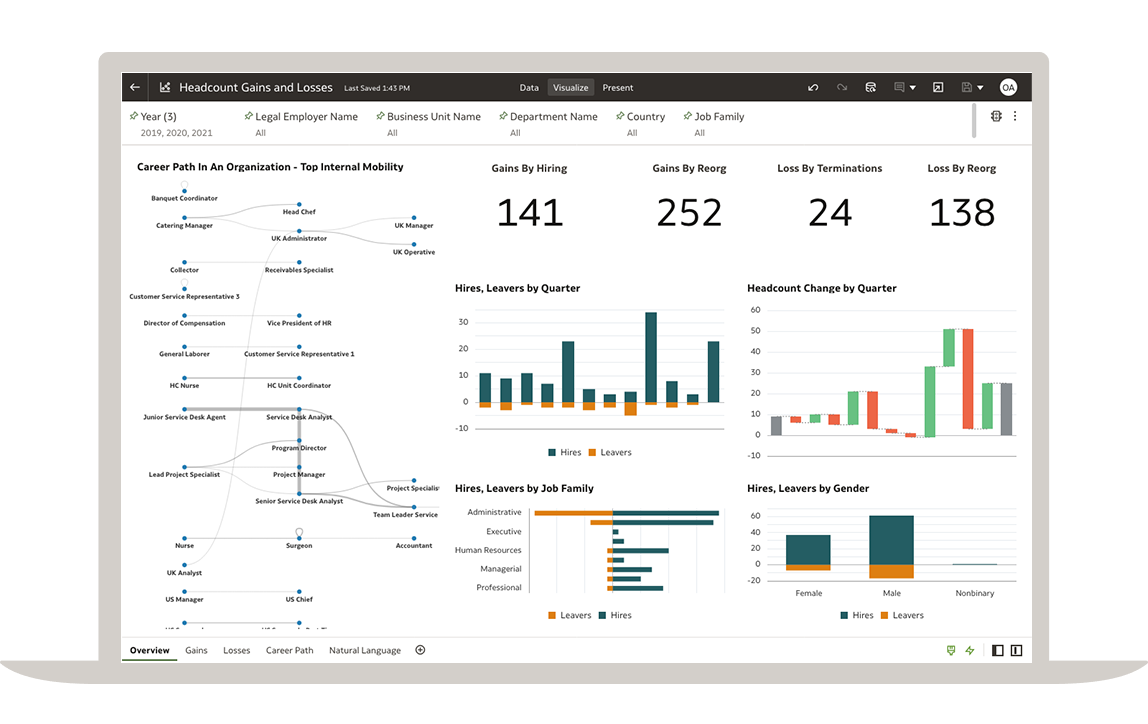Open the OA user profile avatar
The height and width of the screenshot is (724, 1148).
tap(1008, 88)
